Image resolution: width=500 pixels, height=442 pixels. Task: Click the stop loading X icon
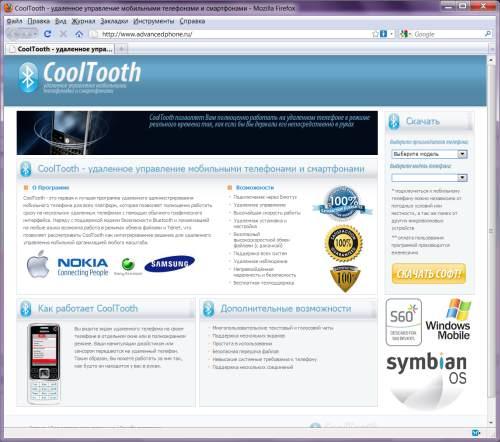[63, 34]
